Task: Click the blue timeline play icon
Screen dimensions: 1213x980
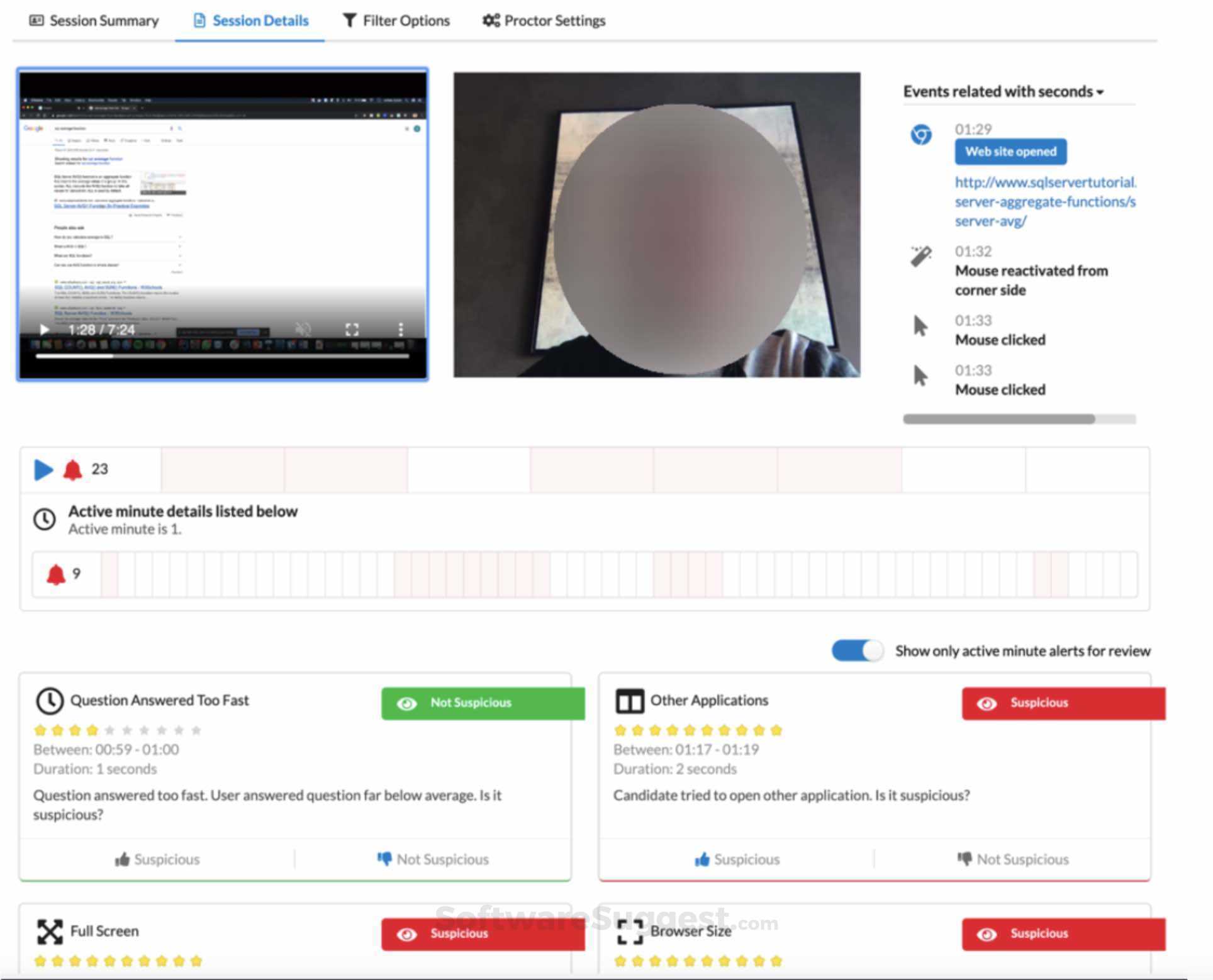Action: pos(43,469)
